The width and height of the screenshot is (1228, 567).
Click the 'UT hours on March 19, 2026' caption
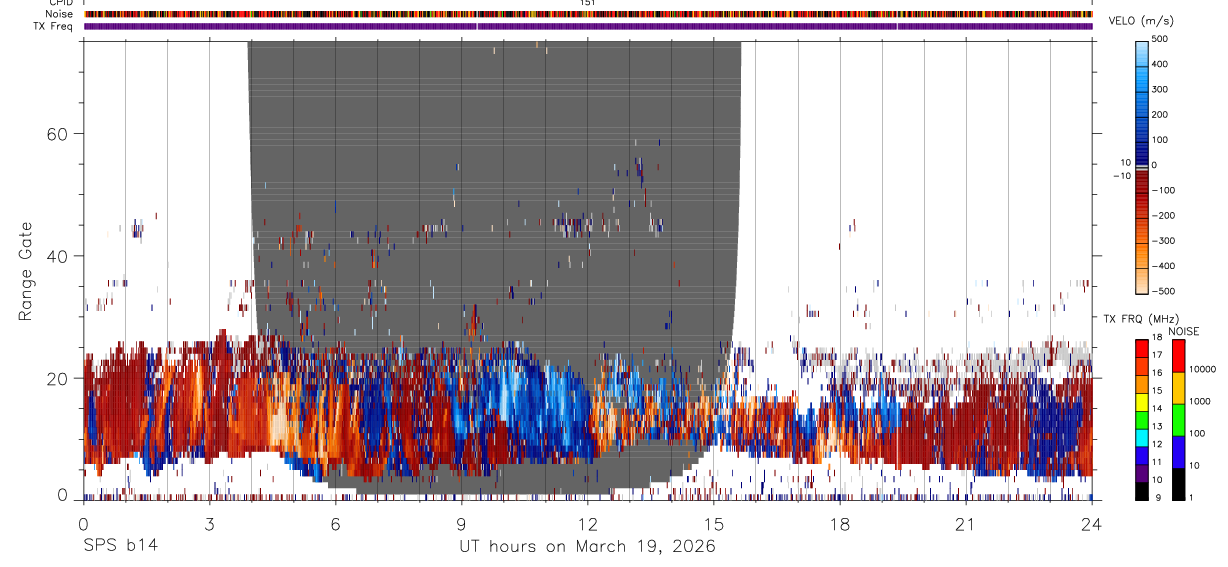[x=587, y=546]
